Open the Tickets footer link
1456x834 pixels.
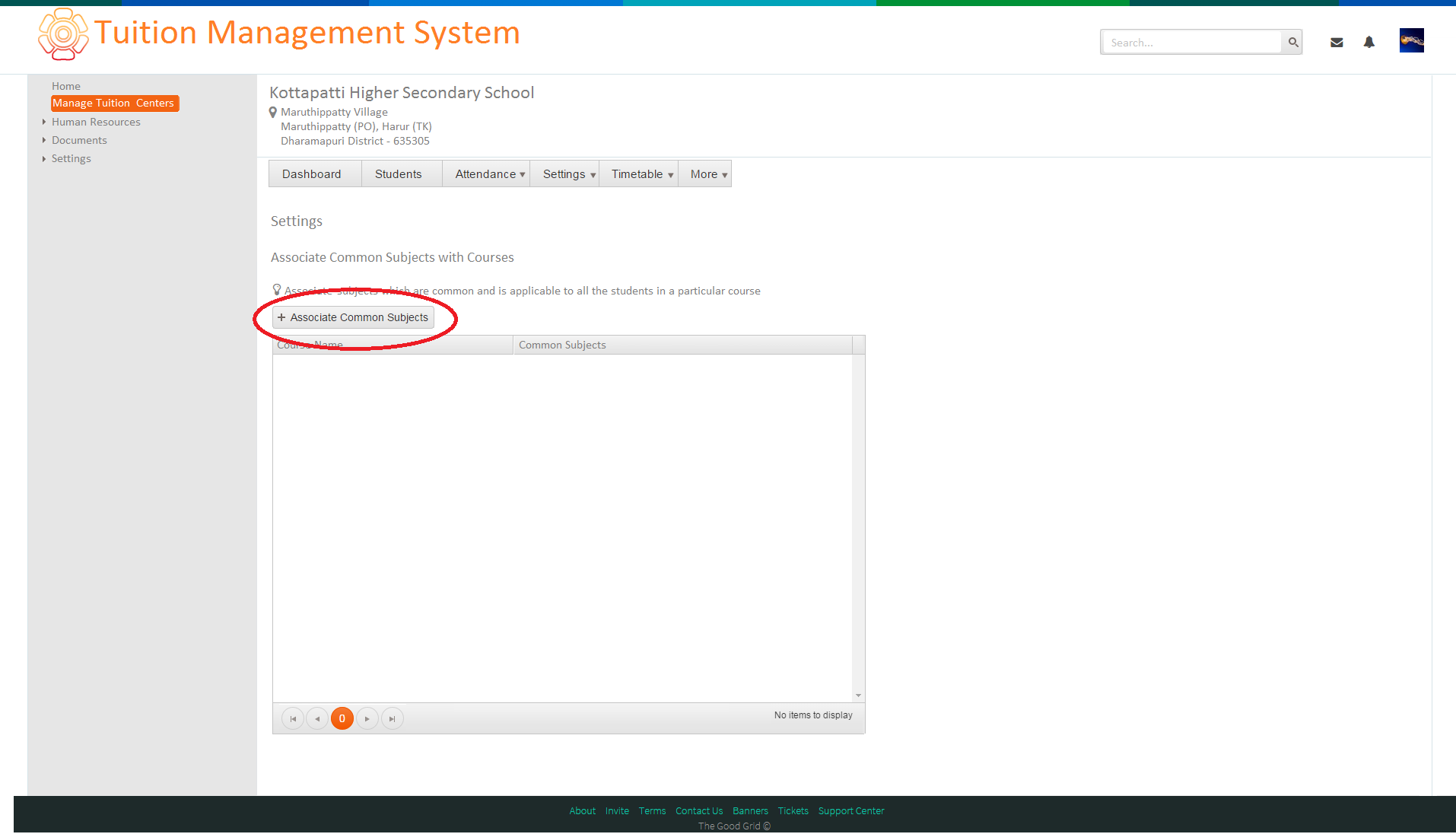click(793, 811)
